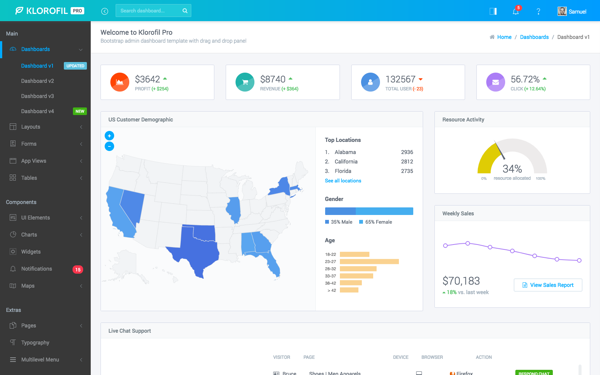
Task: Click the search magnifier icon
Action: (x=185, y=11)
